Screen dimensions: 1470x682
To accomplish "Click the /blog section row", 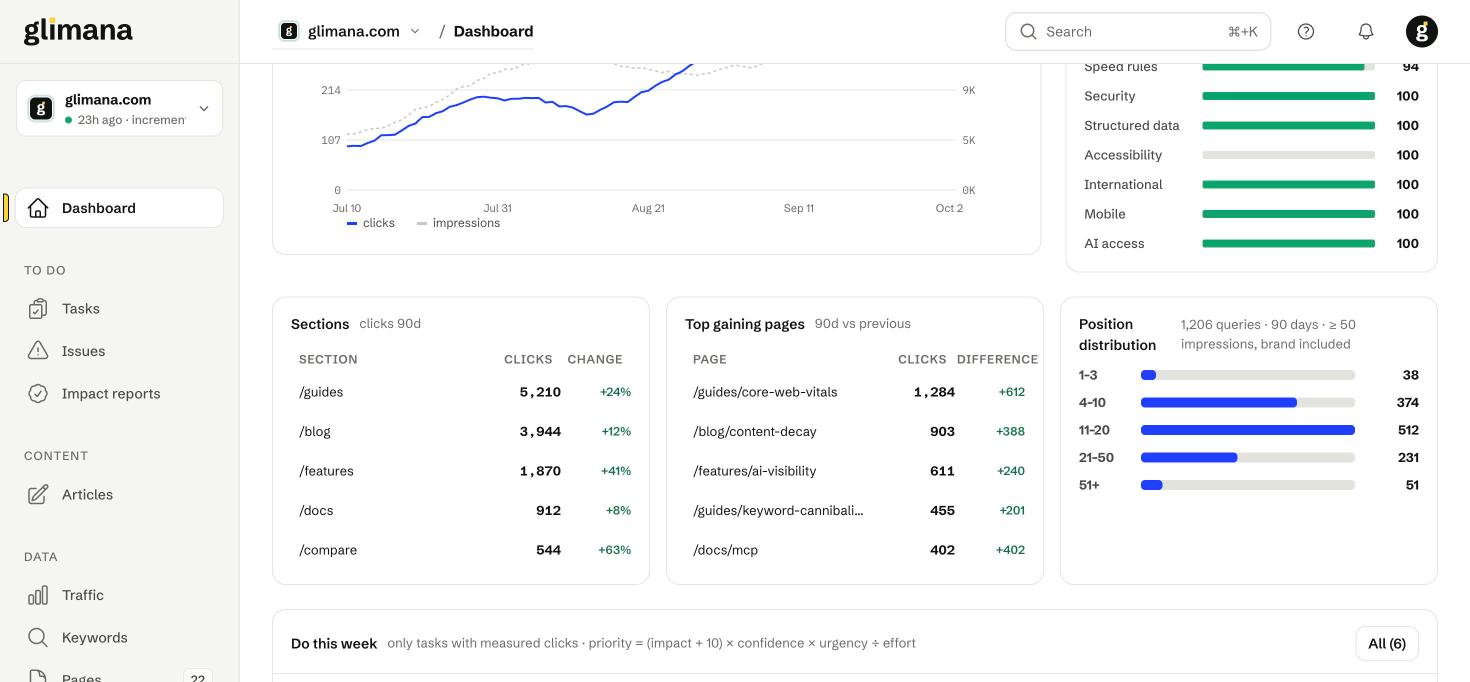I will (x=461, y=432).
